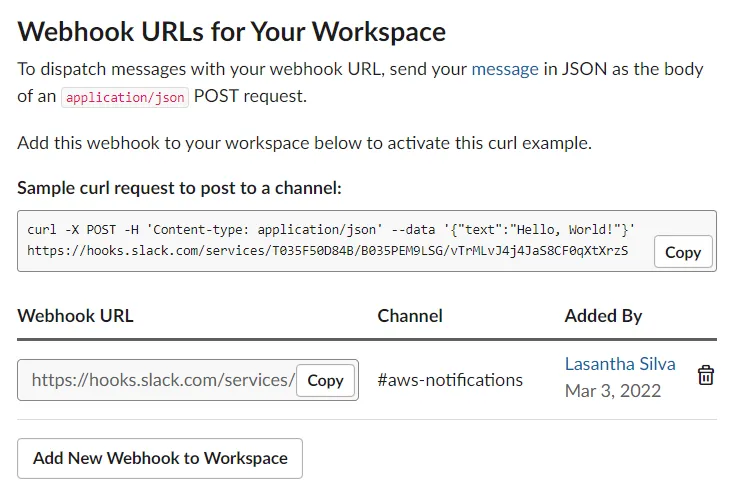The image size is (737, 495).
Task: Click the Webhook URLs for Your Workspace heading
Action: [x=231, y=32]
